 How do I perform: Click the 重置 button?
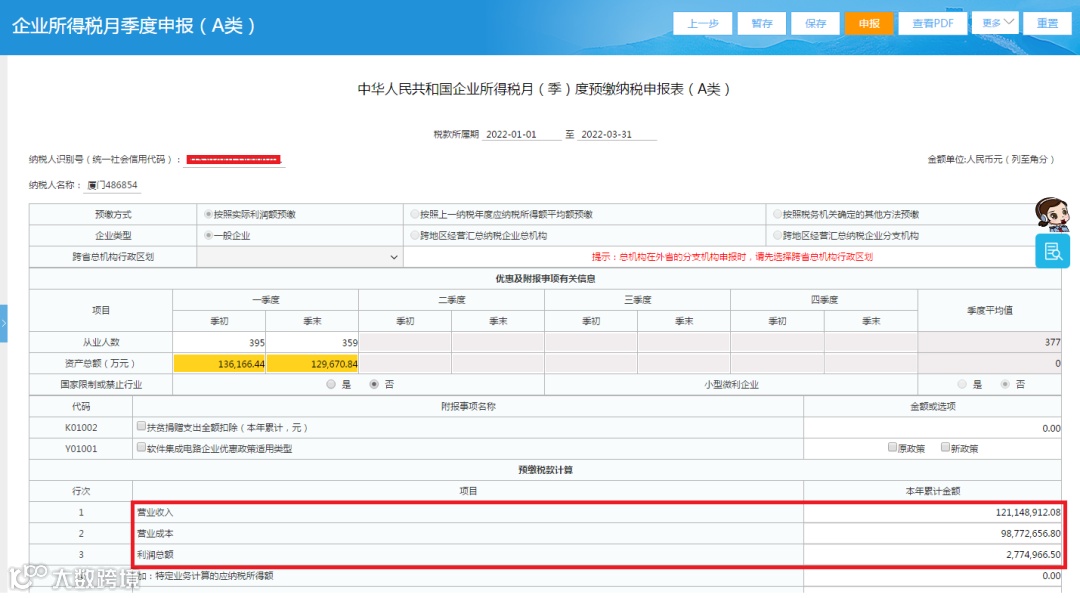click(1048, 23)
